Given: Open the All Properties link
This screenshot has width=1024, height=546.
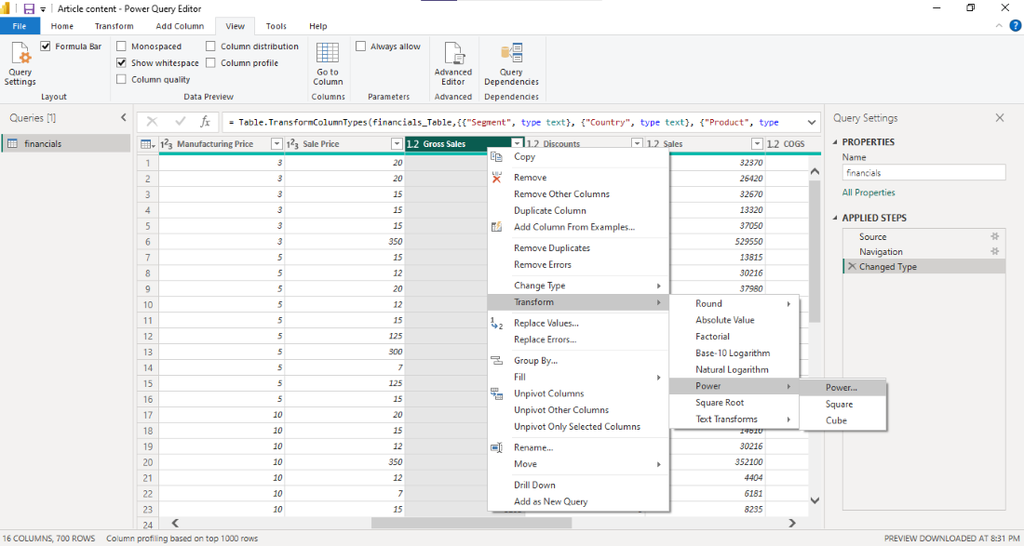Looking at the screenshot, I should [x=868, y=192].
